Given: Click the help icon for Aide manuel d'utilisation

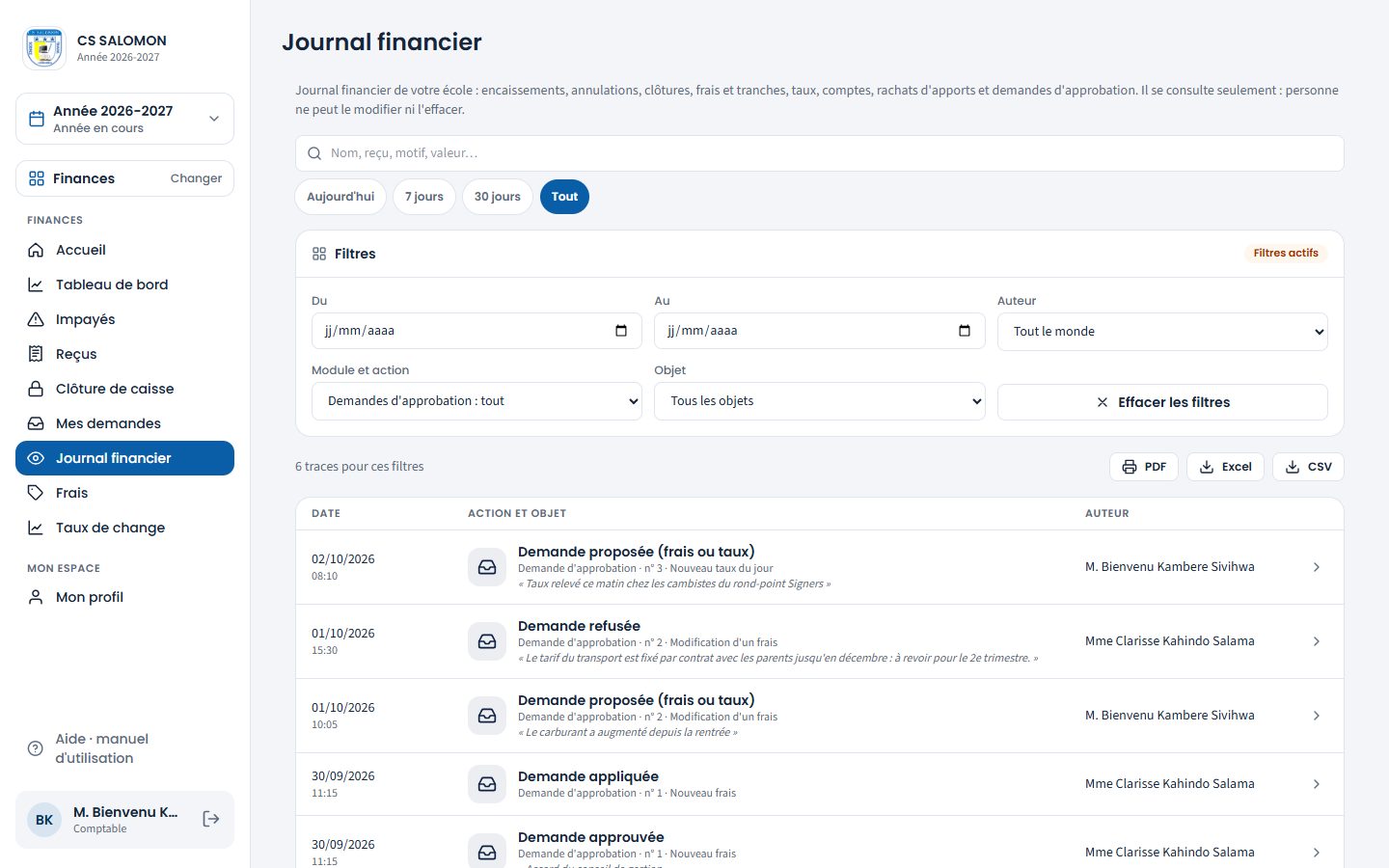Looking at the screenshot, I should click(x=36, y=748).
